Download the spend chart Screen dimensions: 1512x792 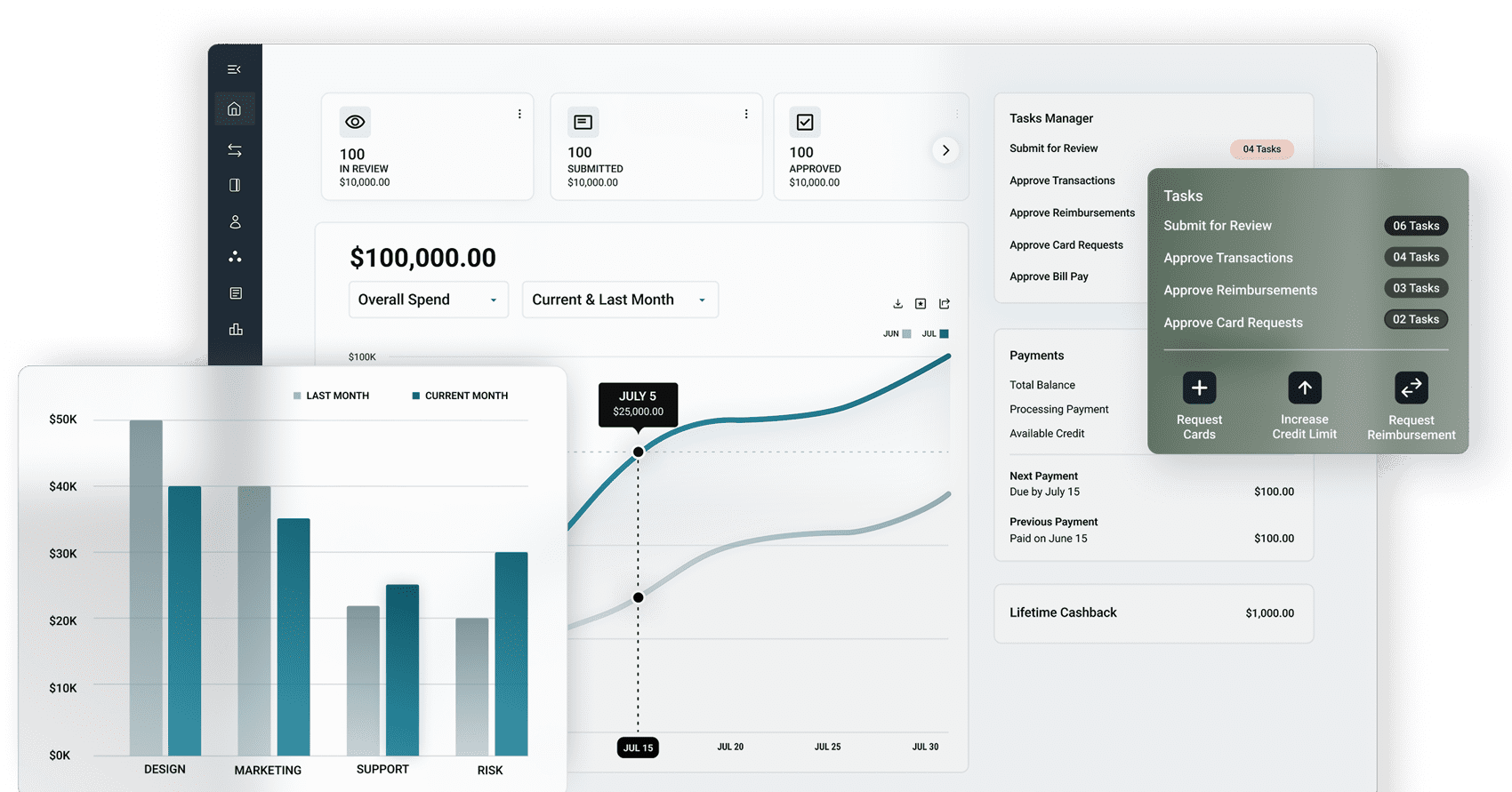(897, 304)
